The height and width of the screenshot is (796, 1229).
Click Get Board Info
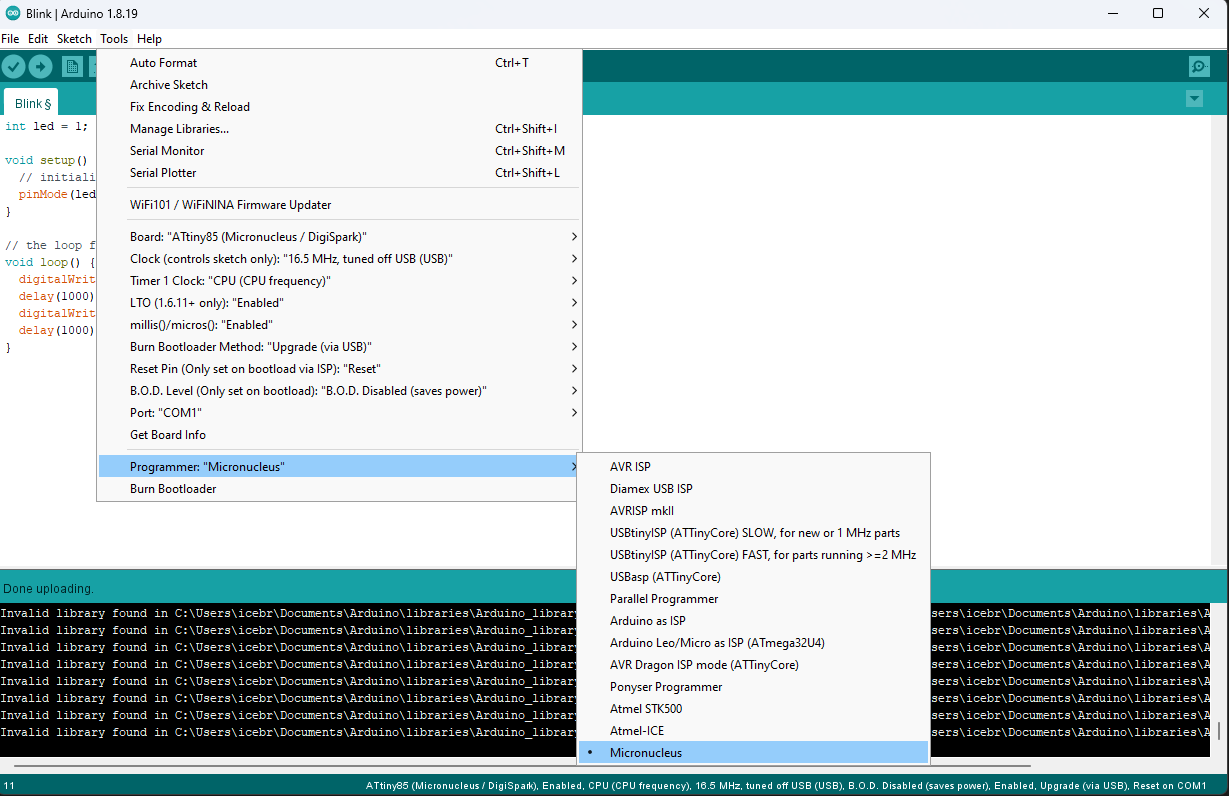pyautogui.click(x=168, y=435)
